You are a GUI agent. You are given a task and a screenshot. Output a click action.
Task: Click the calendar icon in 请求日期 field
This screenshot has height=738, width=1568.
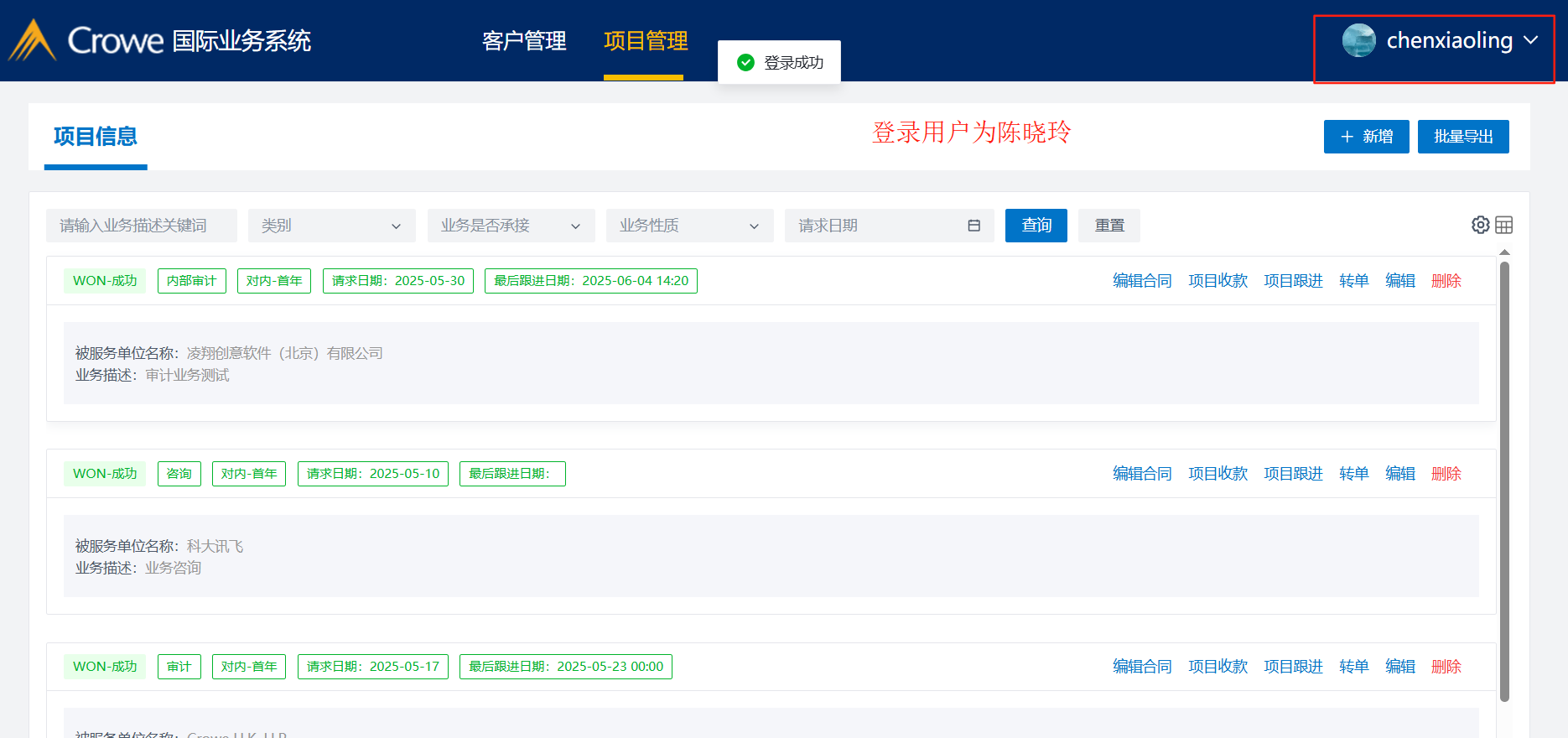coord(974,226)
